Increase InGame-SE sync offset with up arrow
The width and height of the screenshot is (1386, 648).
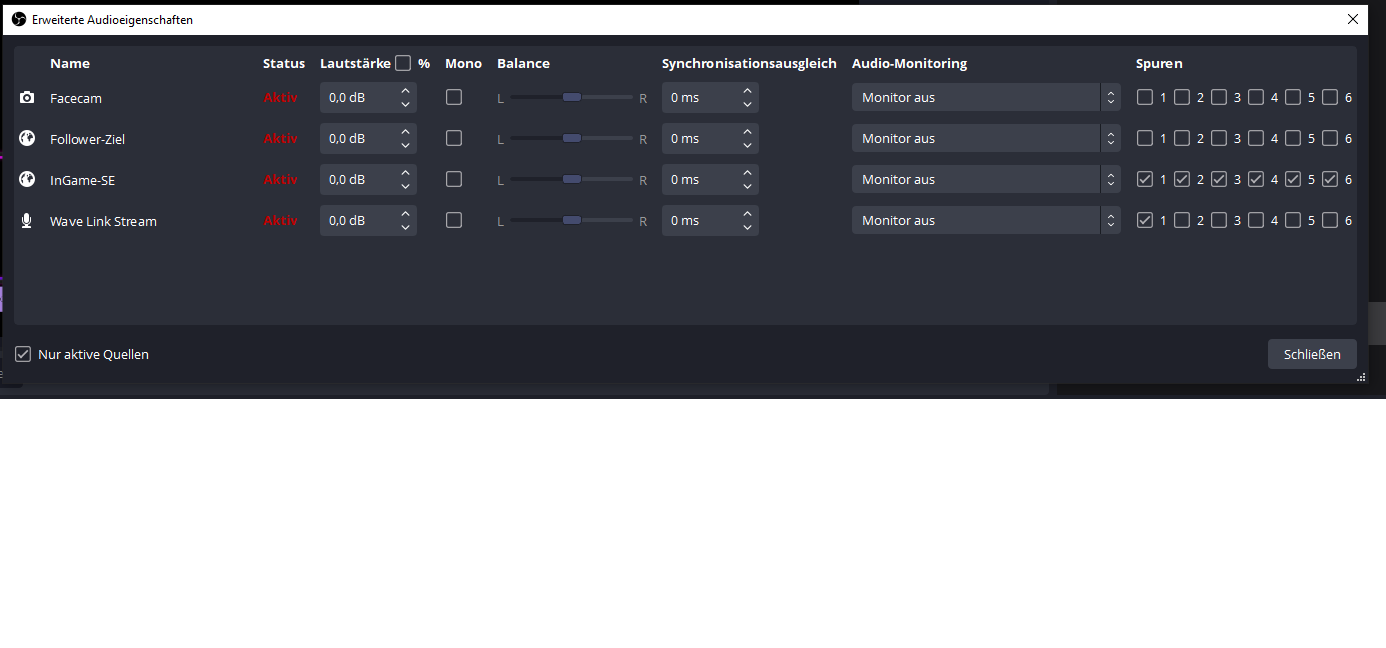pyautogui.click(x=747, y=173)
